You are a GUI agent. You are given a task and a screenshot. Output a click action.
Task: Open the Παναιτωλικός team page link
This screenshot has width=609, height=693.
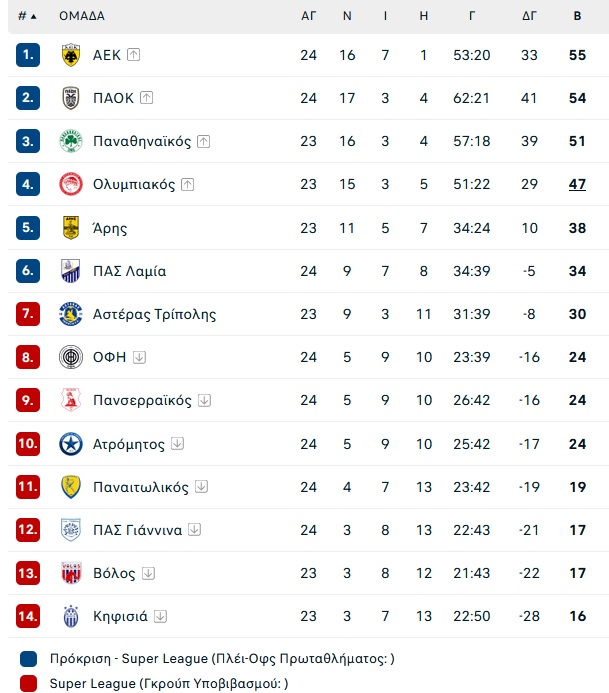[x=141, y=487]
